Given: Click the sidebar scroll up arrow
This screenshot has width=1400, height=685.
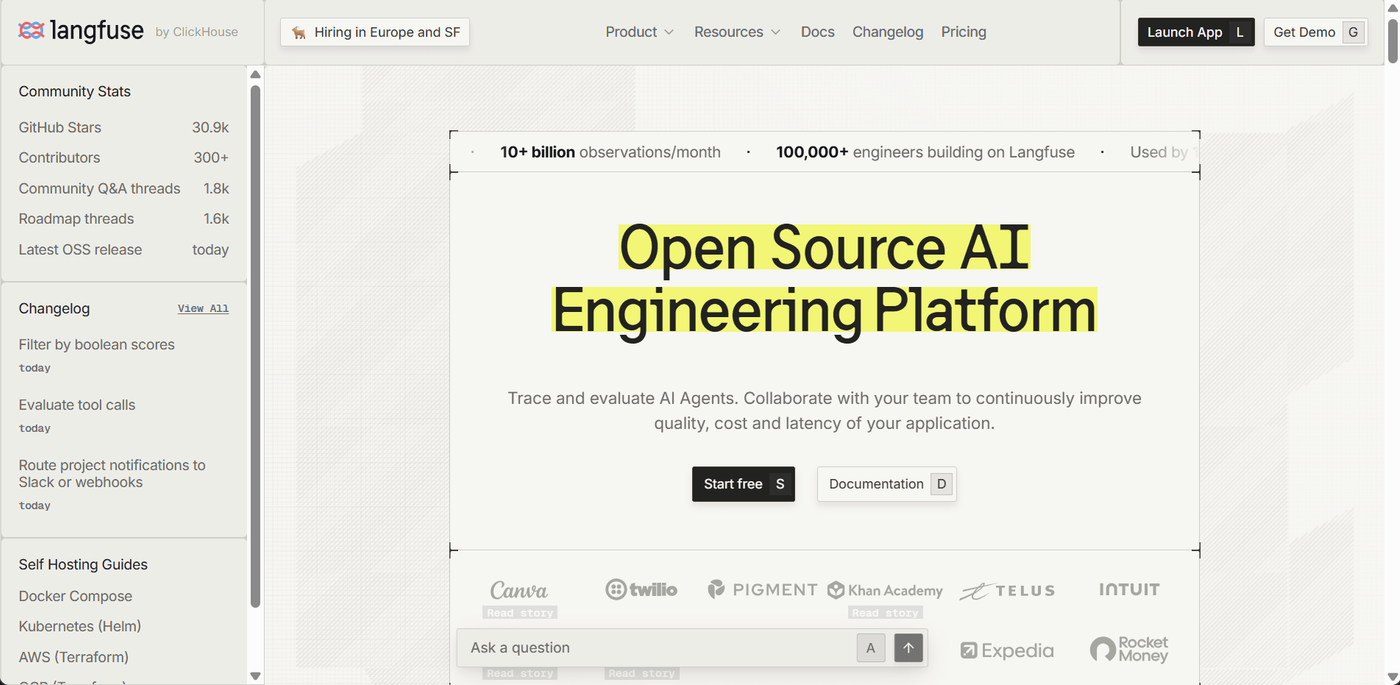Looking at the screenshot, I should click(x=255, y=74).
